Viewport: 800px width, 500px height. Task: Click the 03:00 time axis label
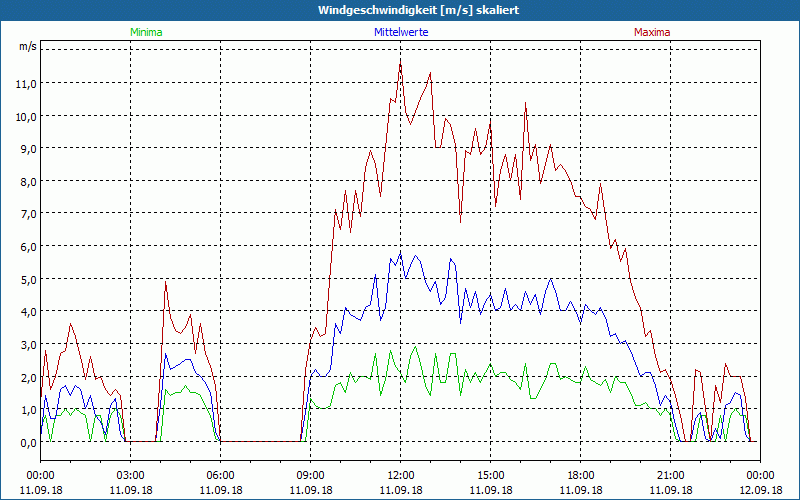click(130, 476)
